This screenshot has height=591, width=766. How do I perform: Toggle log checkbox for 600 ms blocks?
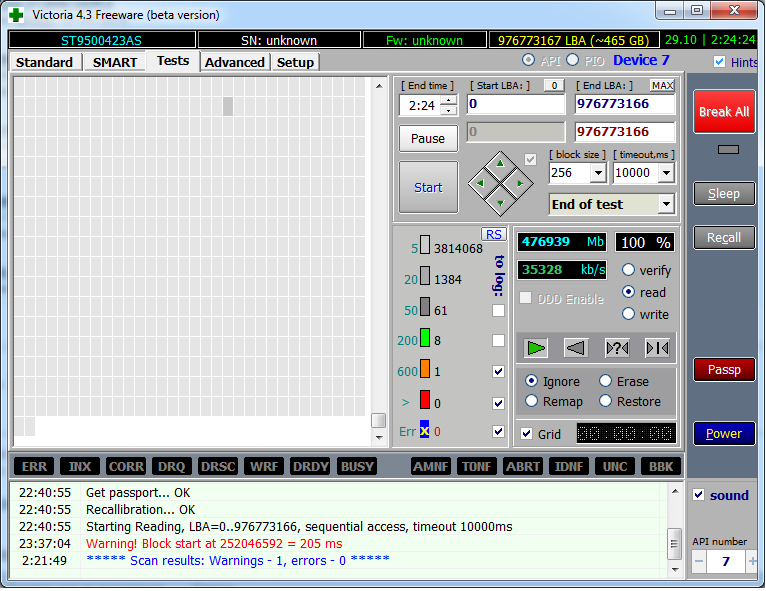[498, 372]
